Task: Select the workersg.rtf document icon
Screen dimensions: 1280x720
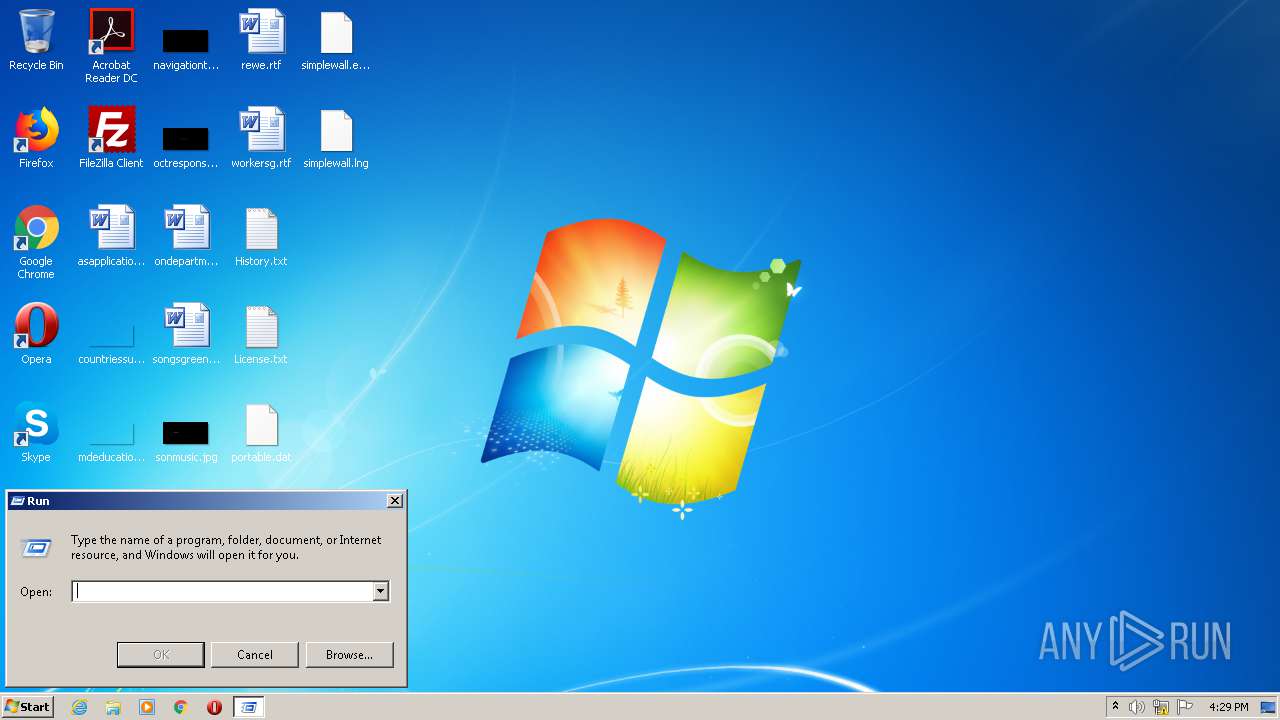Action: point(261,138)
